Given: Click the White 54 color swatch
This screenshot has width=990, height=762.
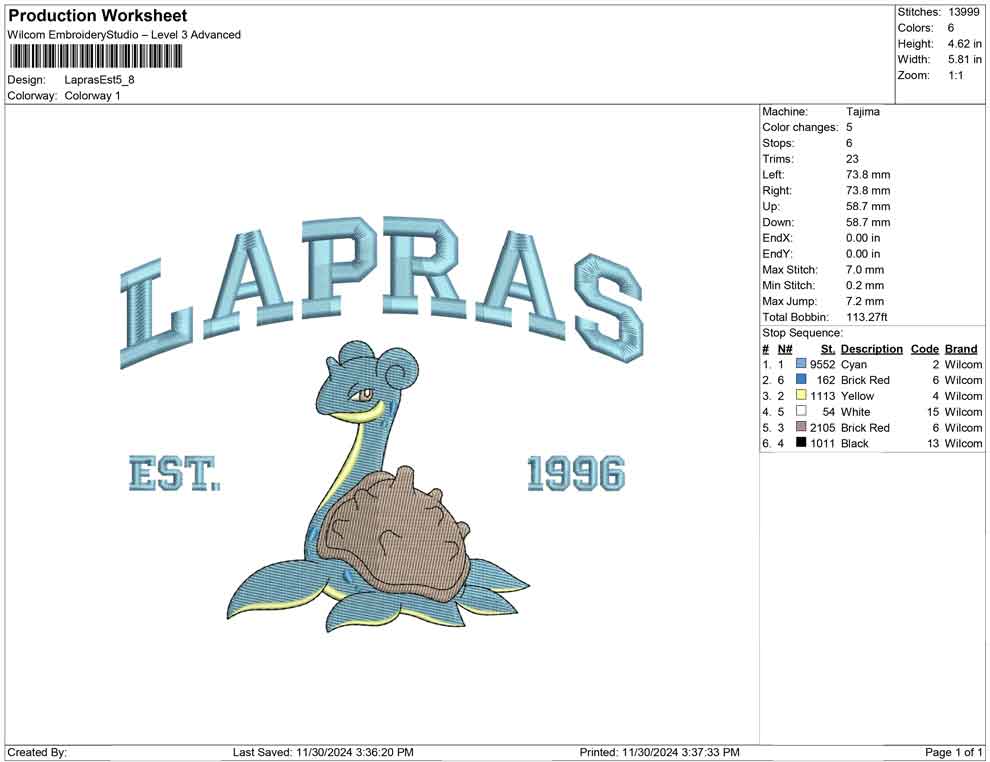Looking at the screenshot, I should tap(801, 411).
